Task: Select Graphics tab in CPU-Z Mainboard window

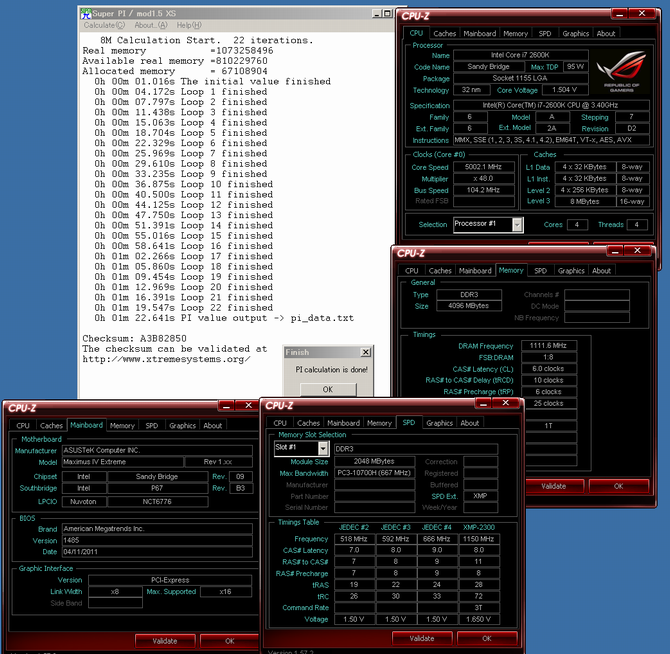Action: click(x=182, y=426)
